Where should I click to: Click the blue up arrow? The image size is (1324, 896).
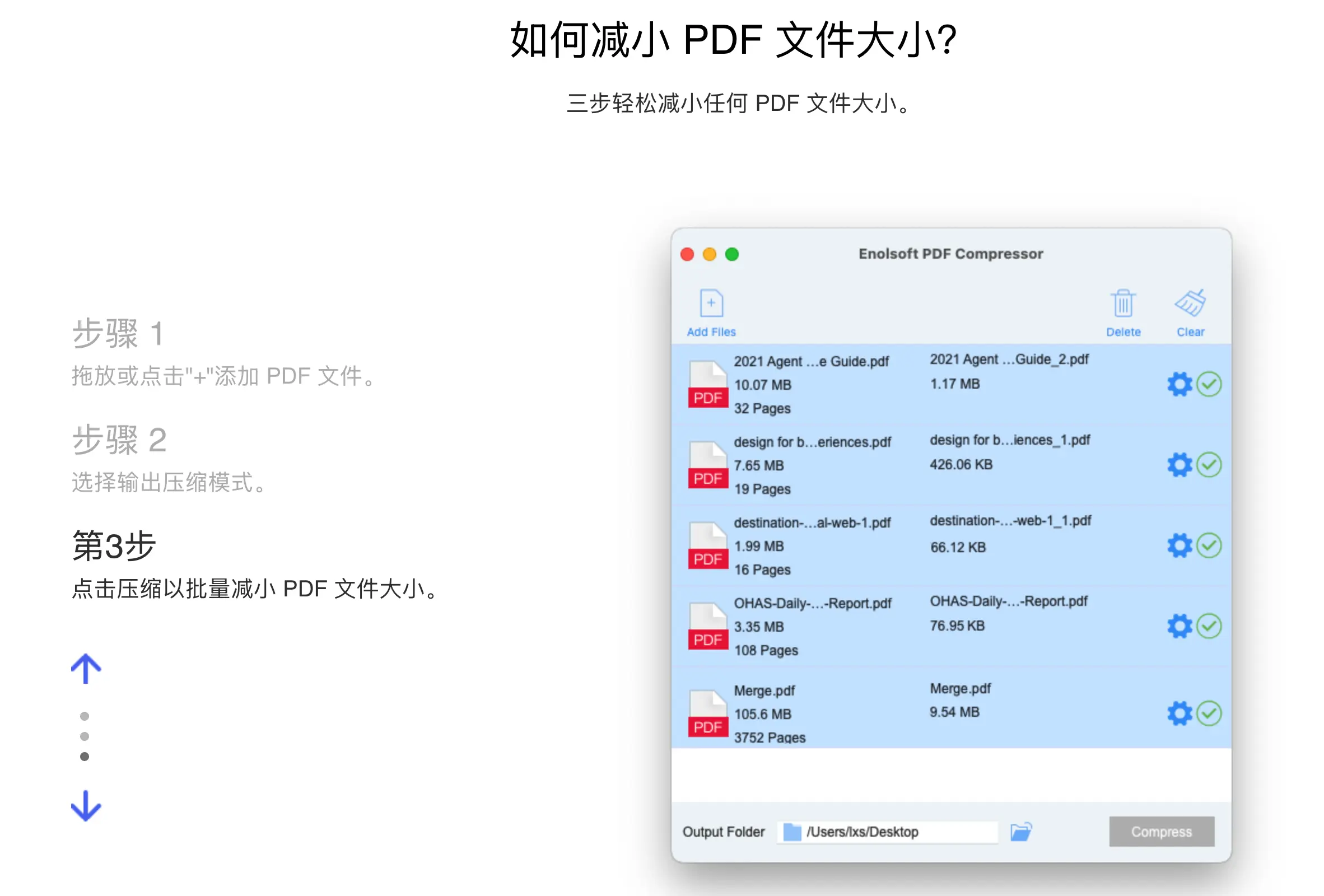86,668
